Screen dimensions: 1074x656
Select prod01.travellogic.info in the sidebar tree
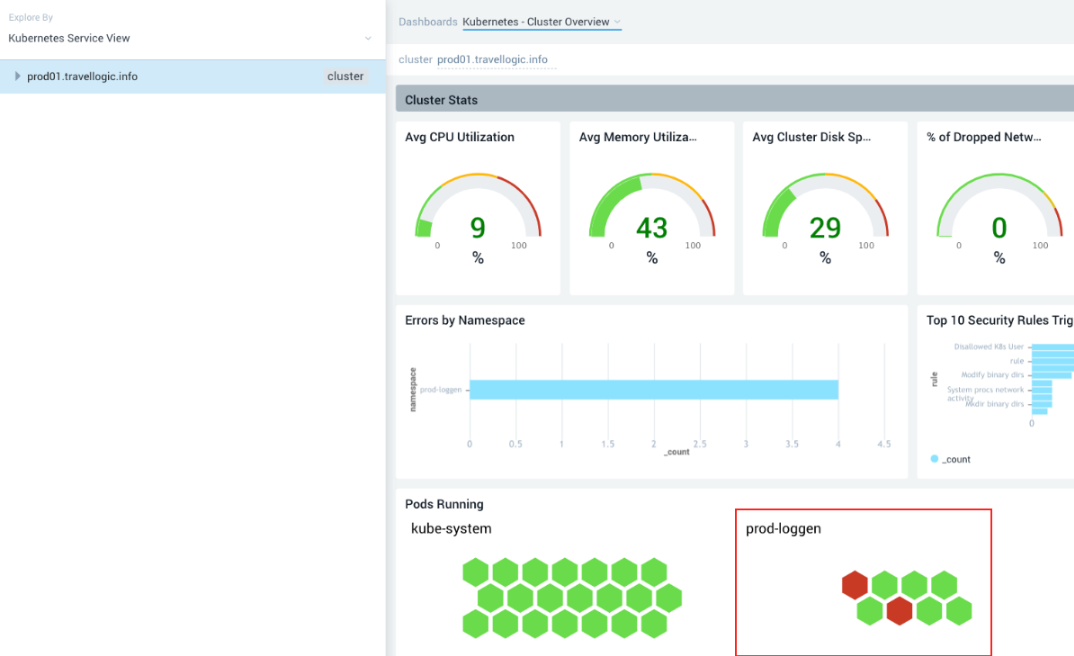pos(82,76)
